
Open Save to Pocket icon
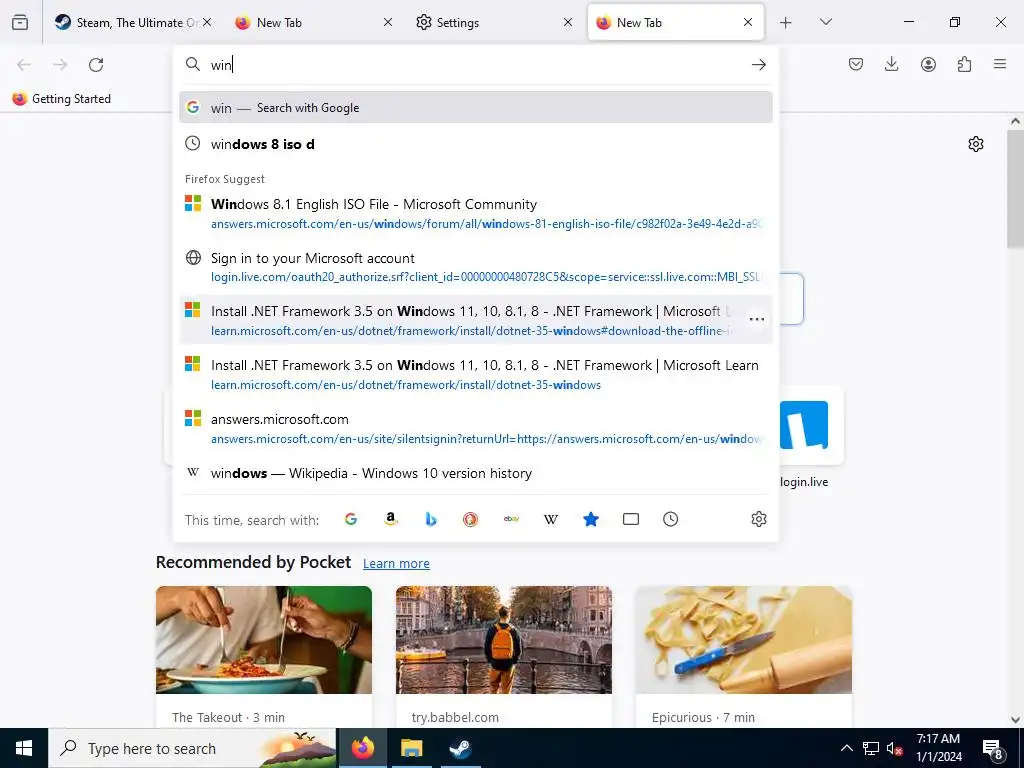856,64
